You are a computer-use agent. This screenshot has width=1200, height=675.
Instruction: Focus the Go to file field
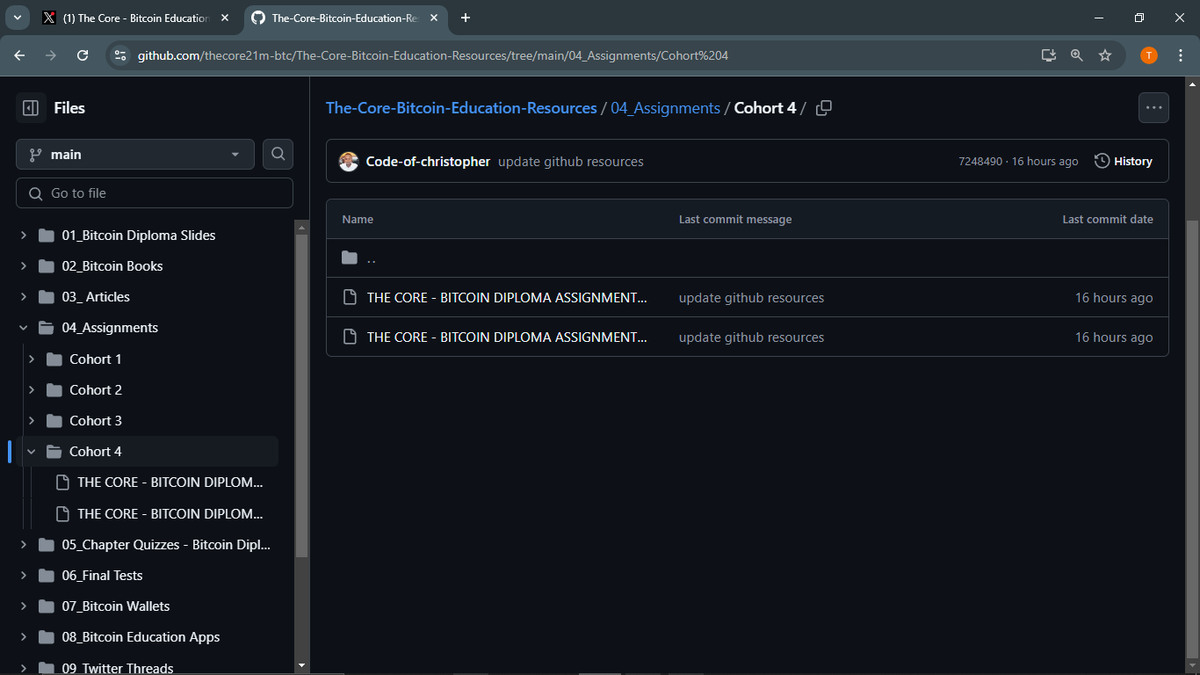[x=155, y=193]
